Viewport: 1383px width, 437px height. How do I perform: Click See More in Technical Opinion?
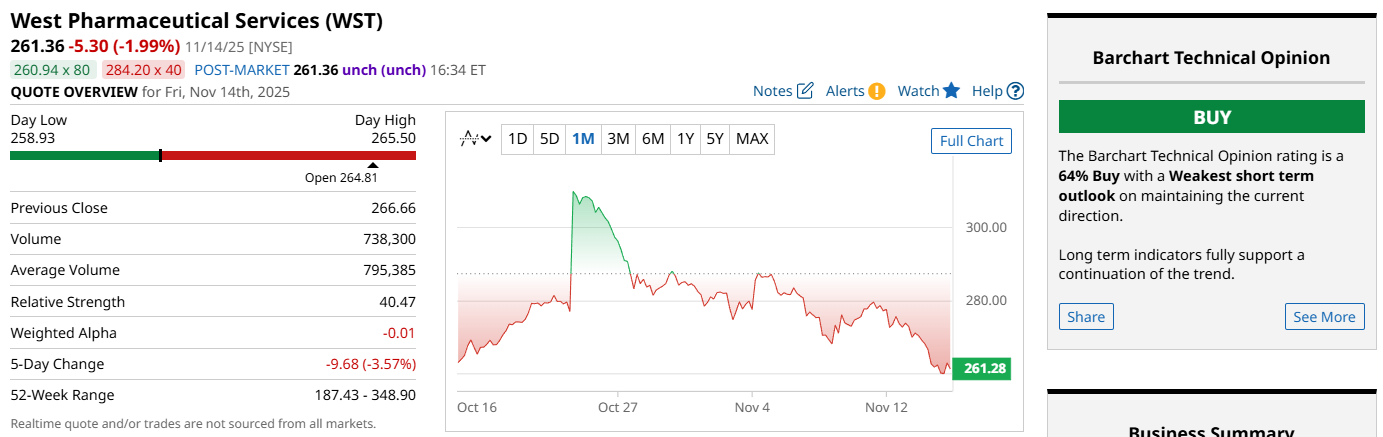1324,317
